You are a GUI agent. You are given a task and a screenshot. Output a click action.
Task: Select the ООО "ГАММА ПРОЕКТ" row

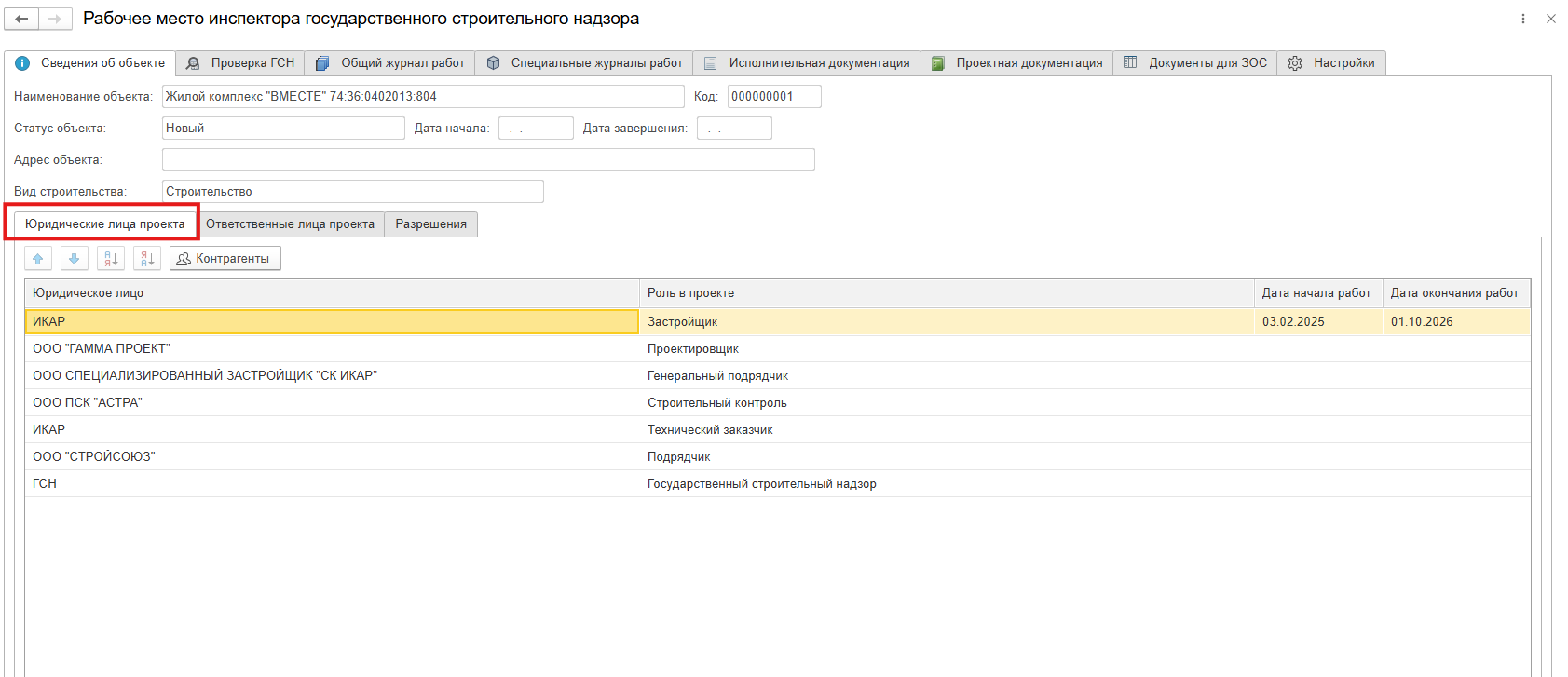coord(102,349)
